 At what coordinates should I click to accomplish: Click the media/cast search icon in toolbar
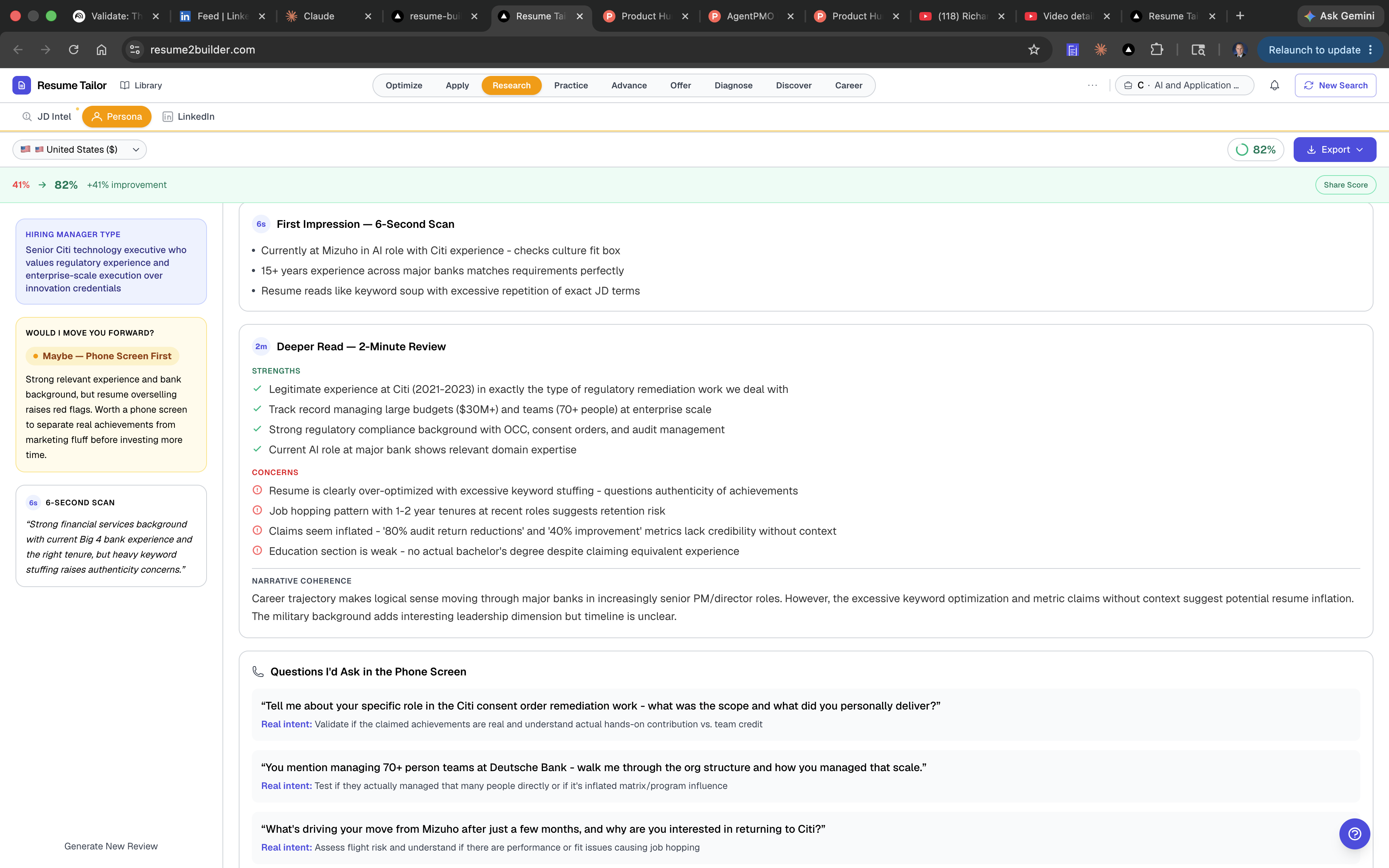(1198, 50)
